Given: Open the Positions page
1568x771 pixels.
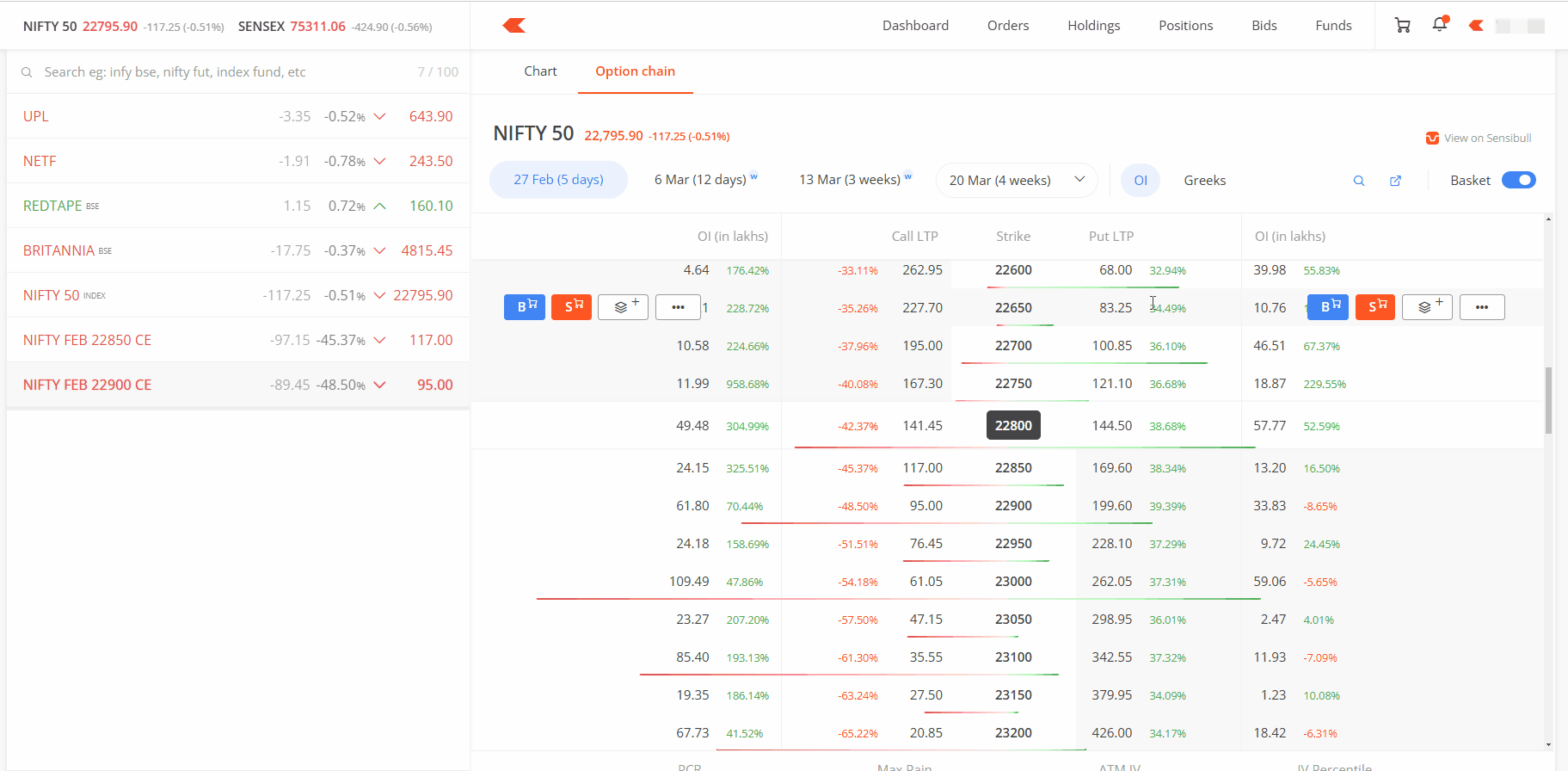Looking at the screenshot, I should point(1186,26).
